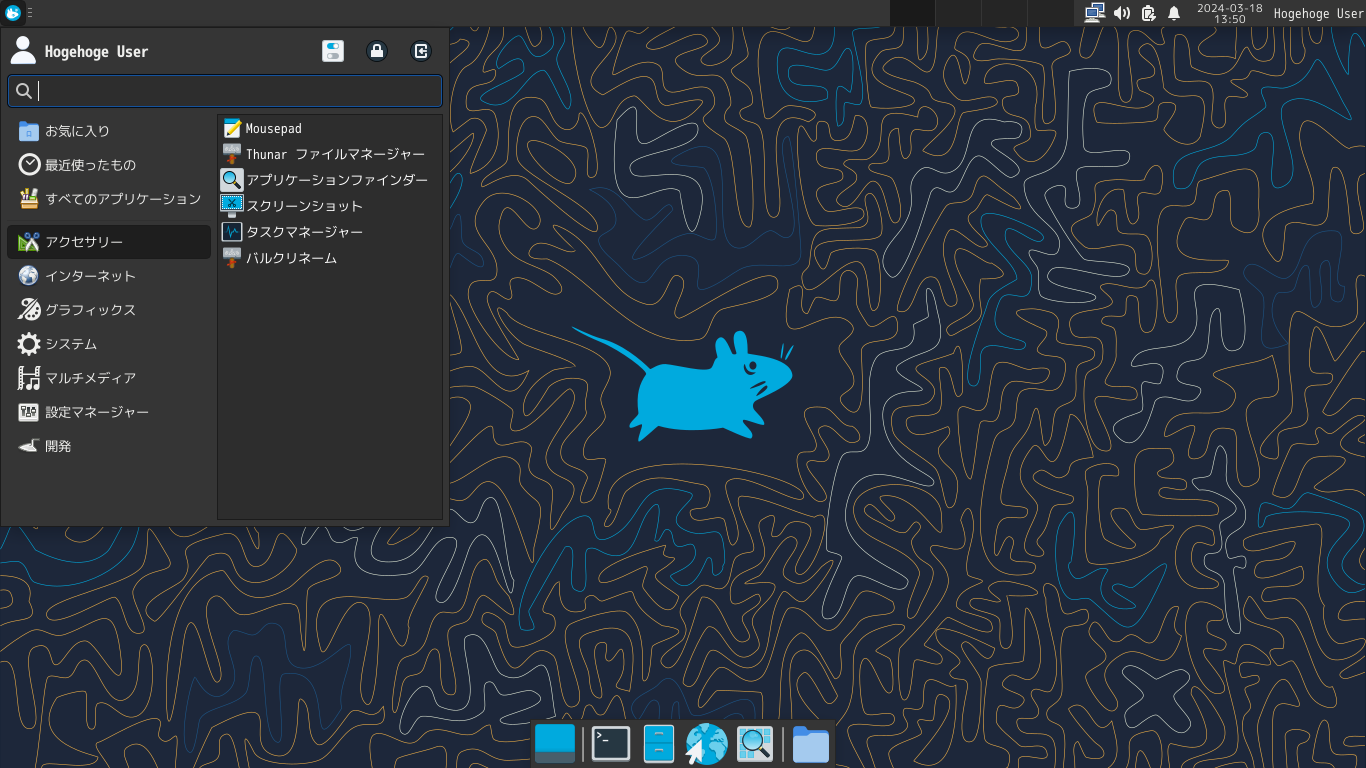Click the volume speaker tray icon
This screenshot has height=768, width=1366.
[x=1122, y=13]
